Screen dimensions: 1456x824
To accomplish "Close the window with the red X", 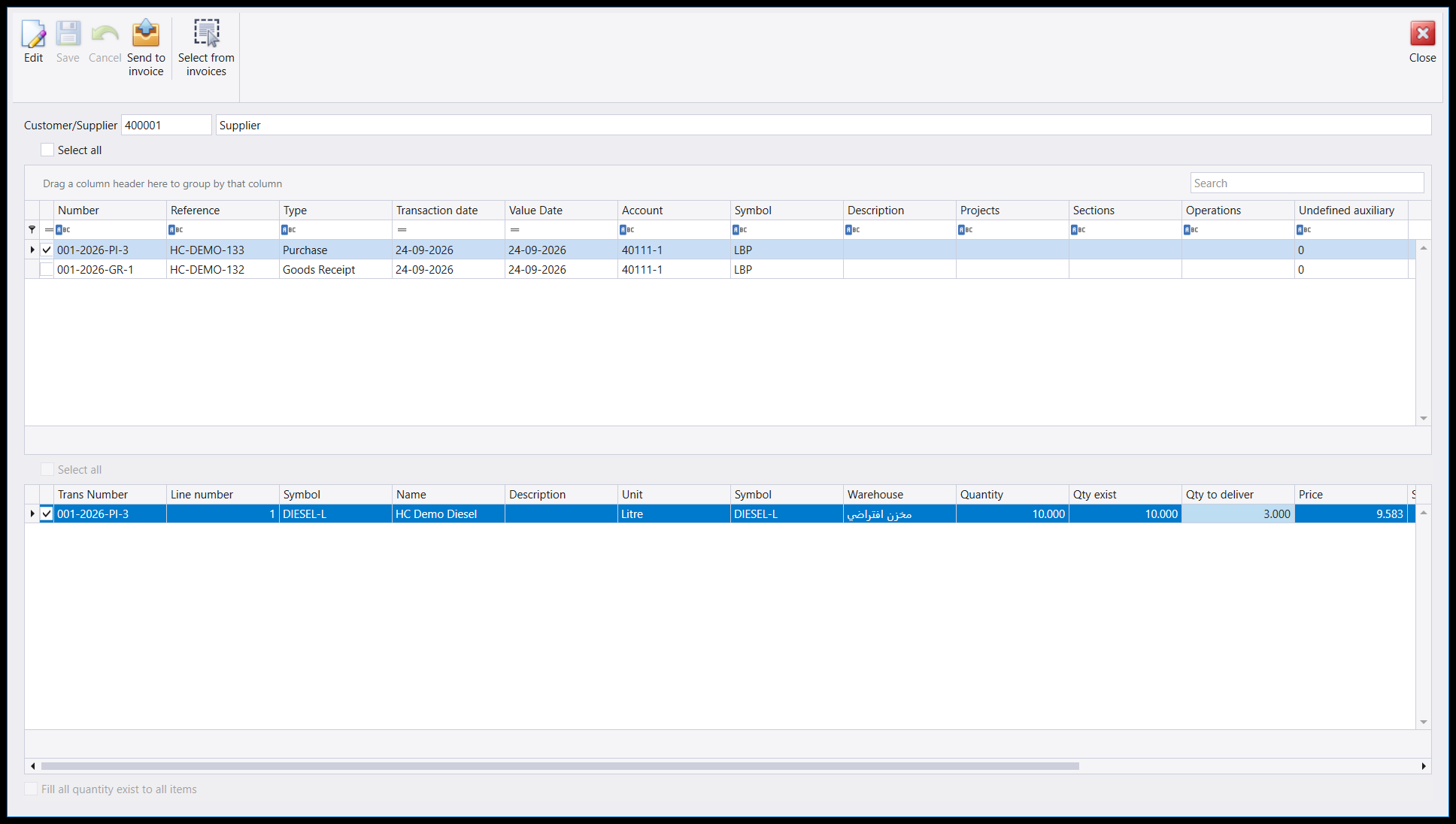I will pyautogui.click(x=1422, y=34).
